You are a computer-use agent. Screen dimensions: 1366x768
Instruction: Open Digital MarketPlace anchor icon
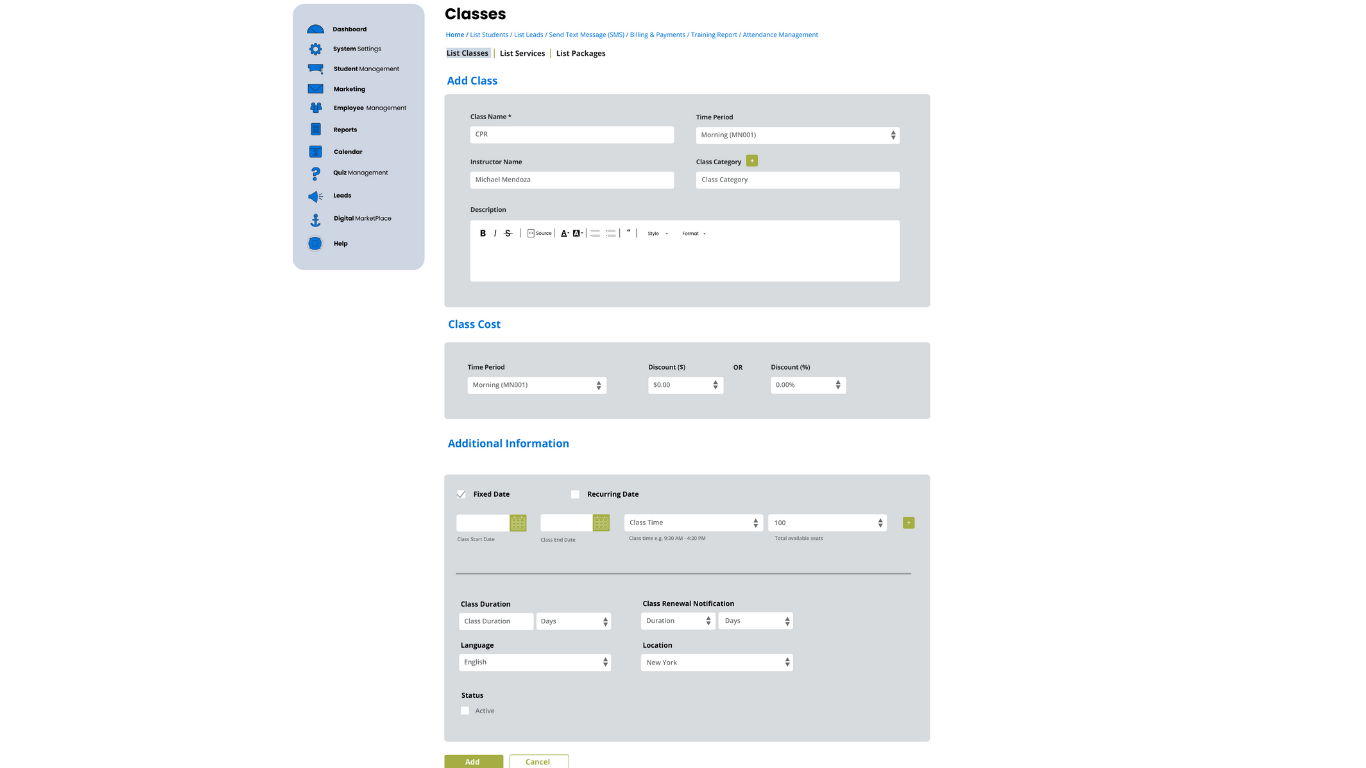coord(315,219)
